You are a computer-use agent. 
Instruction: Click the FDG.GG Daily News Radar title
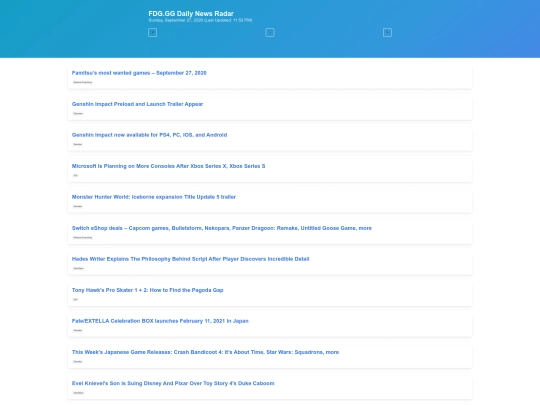(191, 13)
